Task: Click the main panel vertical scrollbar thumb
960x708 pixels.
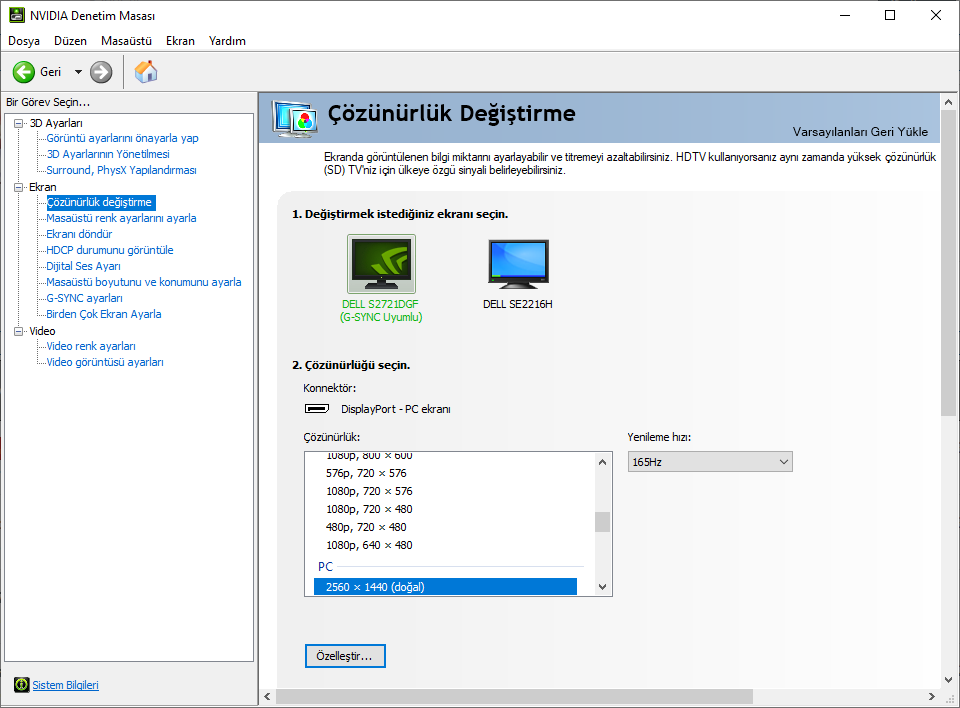Action: point(948,263)
